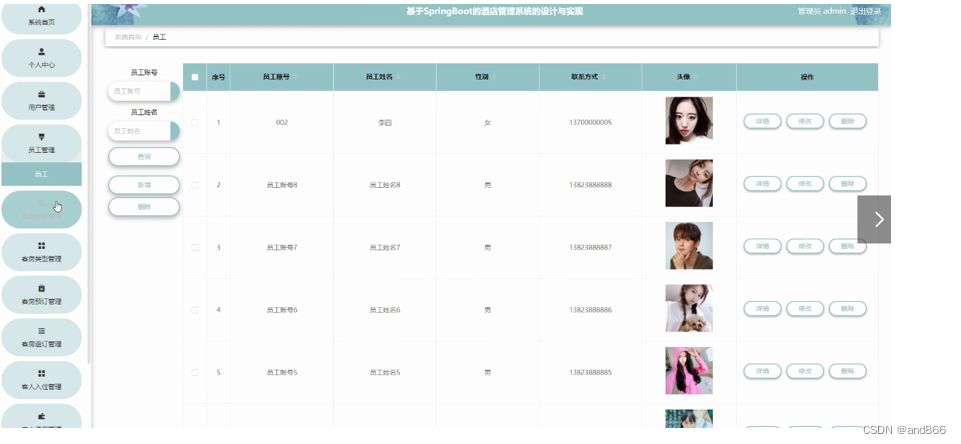Click the name cell 李四
The image size is (961, 444).
pos(384,123)
